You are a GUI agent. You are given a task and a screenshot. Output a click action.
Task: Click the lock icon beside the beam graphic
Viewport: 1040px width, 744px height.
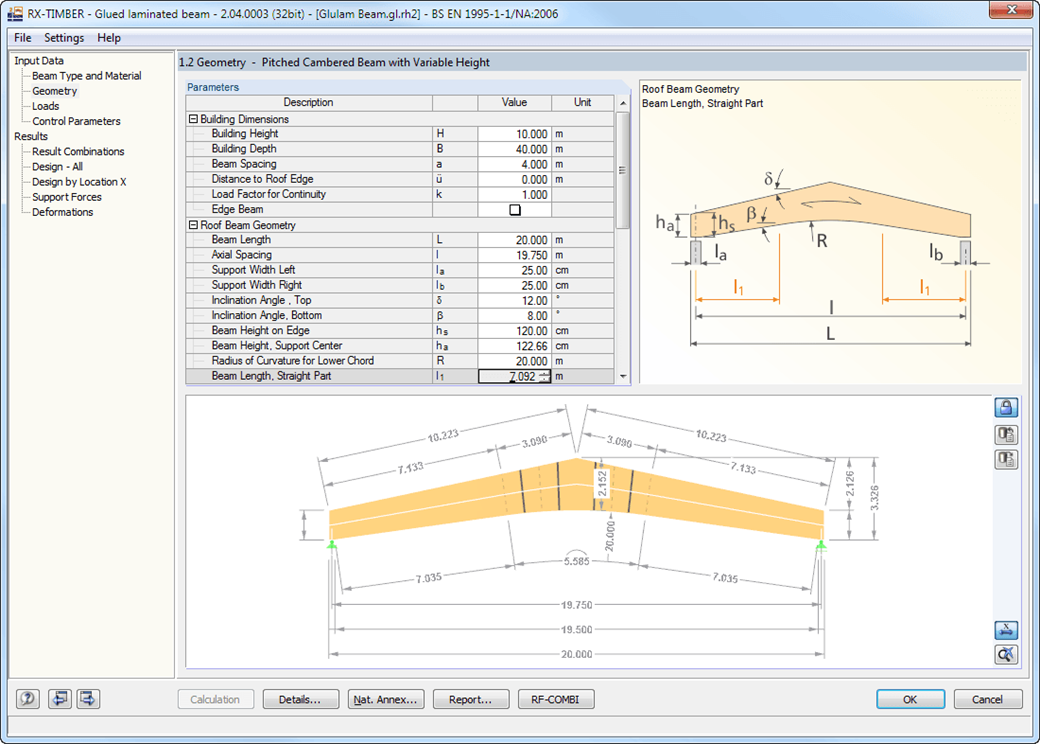1006,406
